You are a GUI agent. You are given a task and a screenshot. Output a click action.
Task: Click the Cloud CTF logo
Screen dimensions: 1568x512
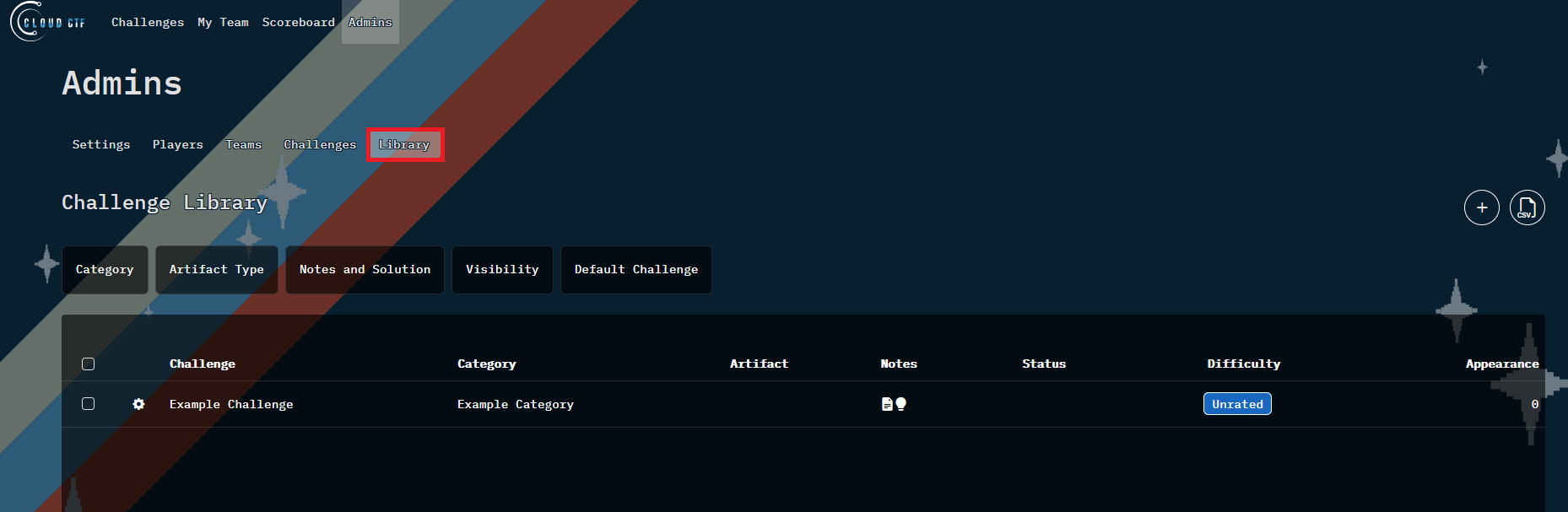(x=48, y=22)
